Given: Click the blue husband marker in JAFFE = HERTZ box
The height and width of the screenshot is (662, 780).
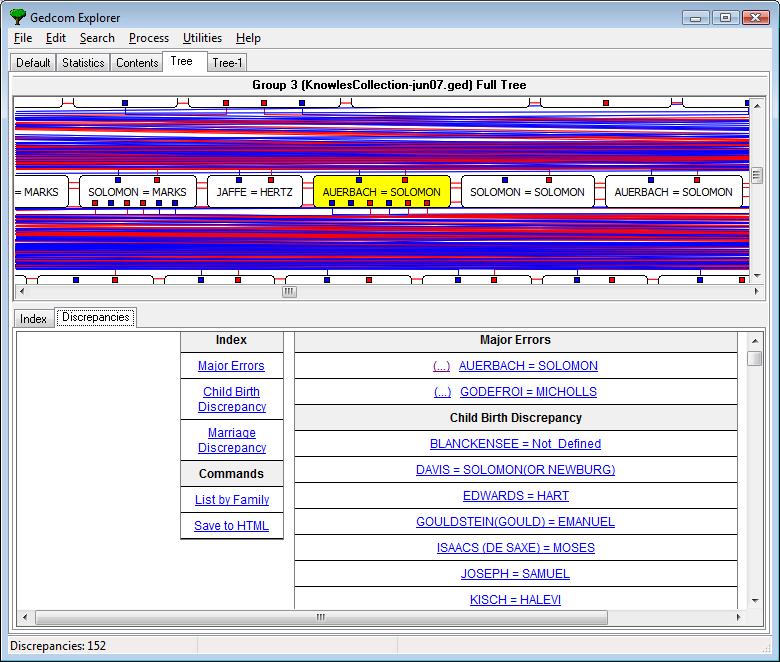Looking at the screenshot, I should pyautogui.click(x=239, y=180).
